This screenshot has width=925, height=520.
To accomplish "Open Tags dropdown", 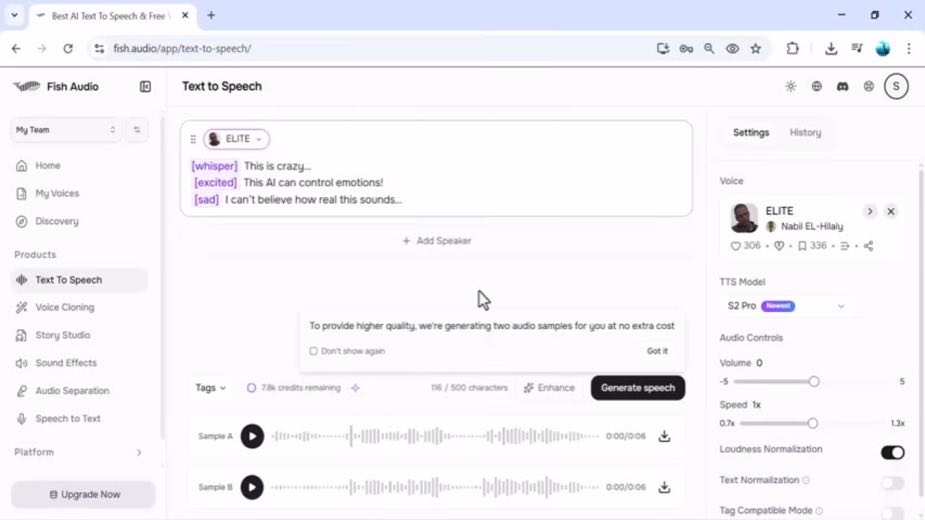I will tap(211, 388).
